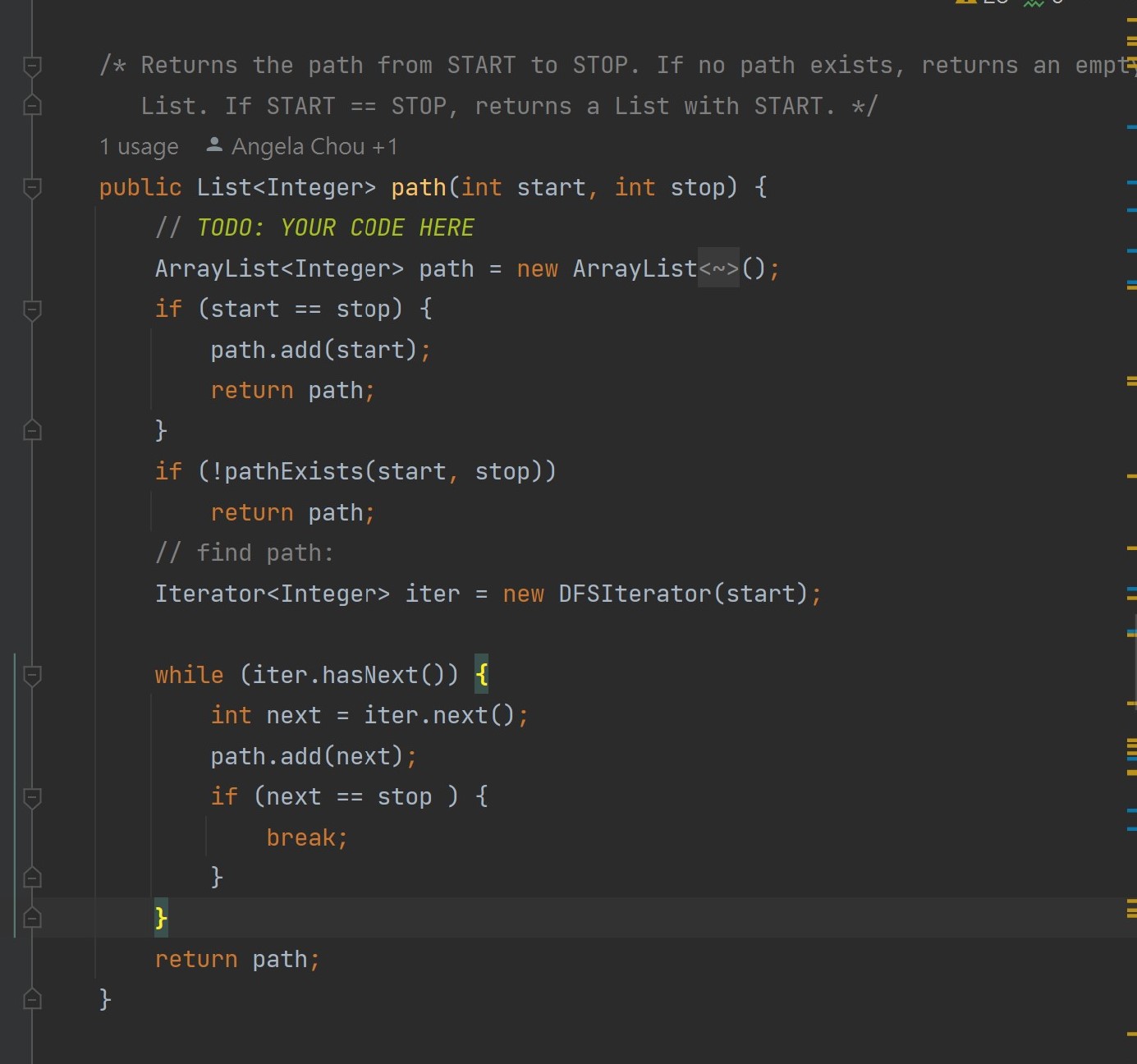Screen dimensions: 1137x1064
Task: Place caret on the 'break;' statement
Action: 306,837
